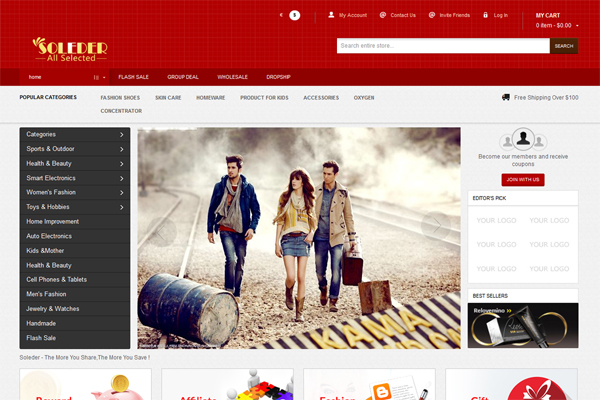Open the GROUP DEAL menu item
The width and height of the screenshot is (600, 400).
pos(183,77)
